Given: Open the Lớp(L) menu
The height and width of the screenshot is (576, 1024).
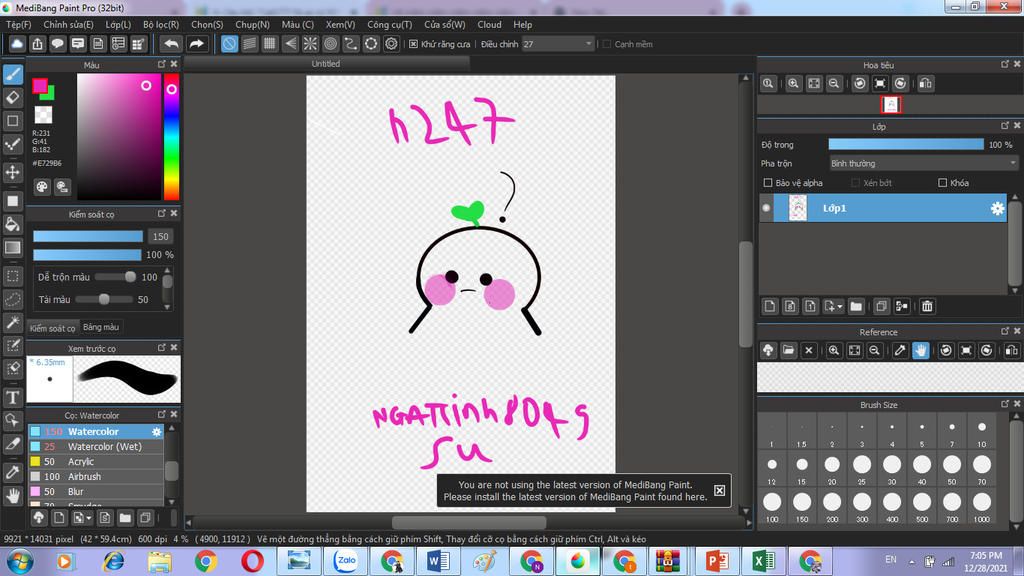Looking at the screenshot, I should point(118,25).
